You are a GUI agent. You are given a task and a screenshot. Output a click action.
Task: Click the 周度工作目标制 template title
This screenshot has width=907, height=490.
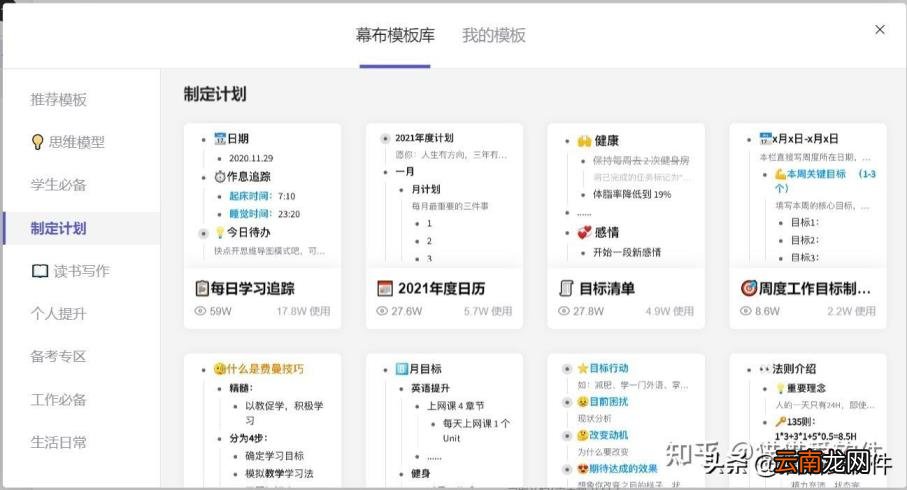(814, 288)
